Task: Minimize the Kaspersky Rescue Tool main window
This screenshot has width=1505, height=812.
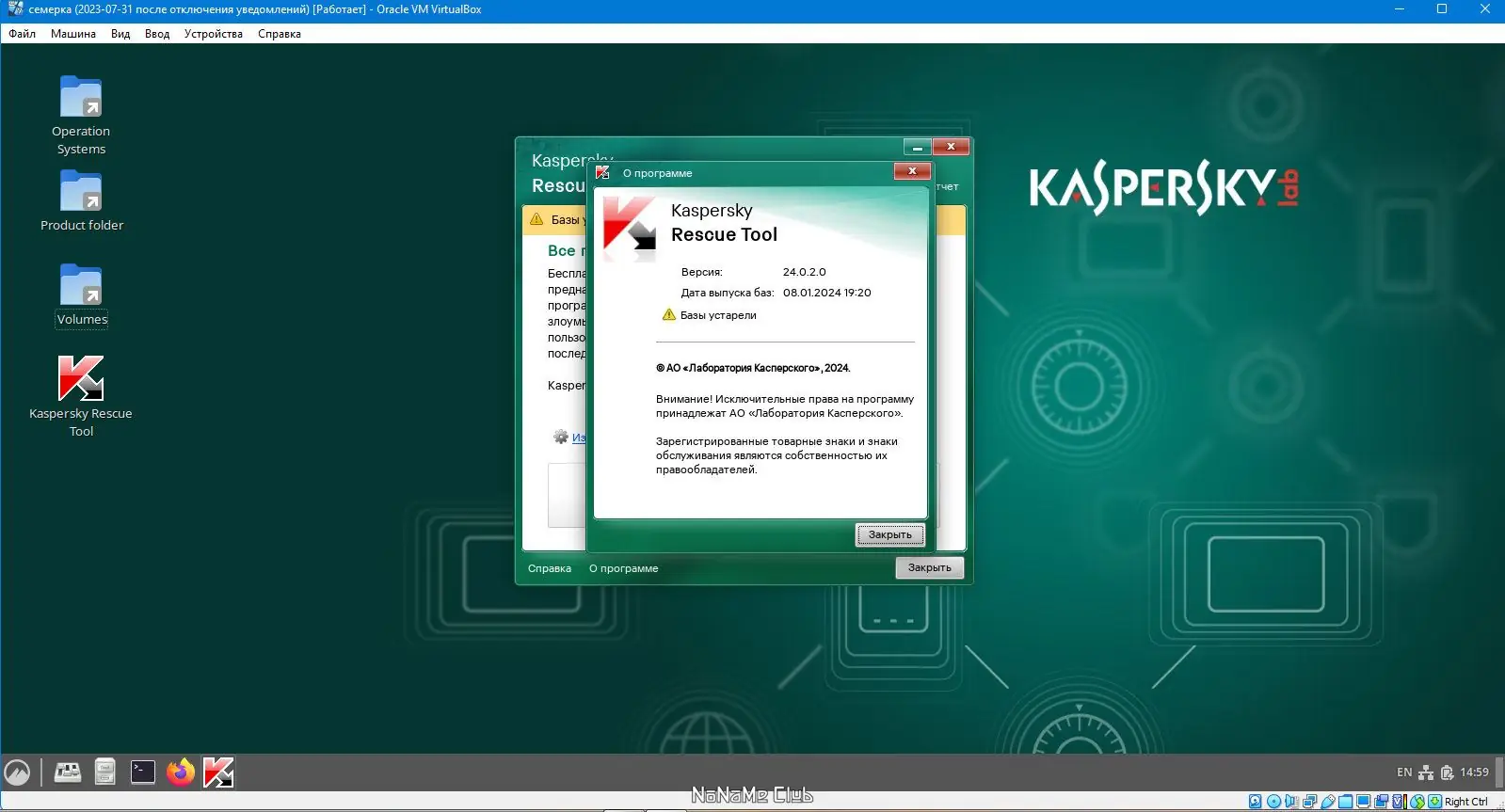Action: (918, 147)
